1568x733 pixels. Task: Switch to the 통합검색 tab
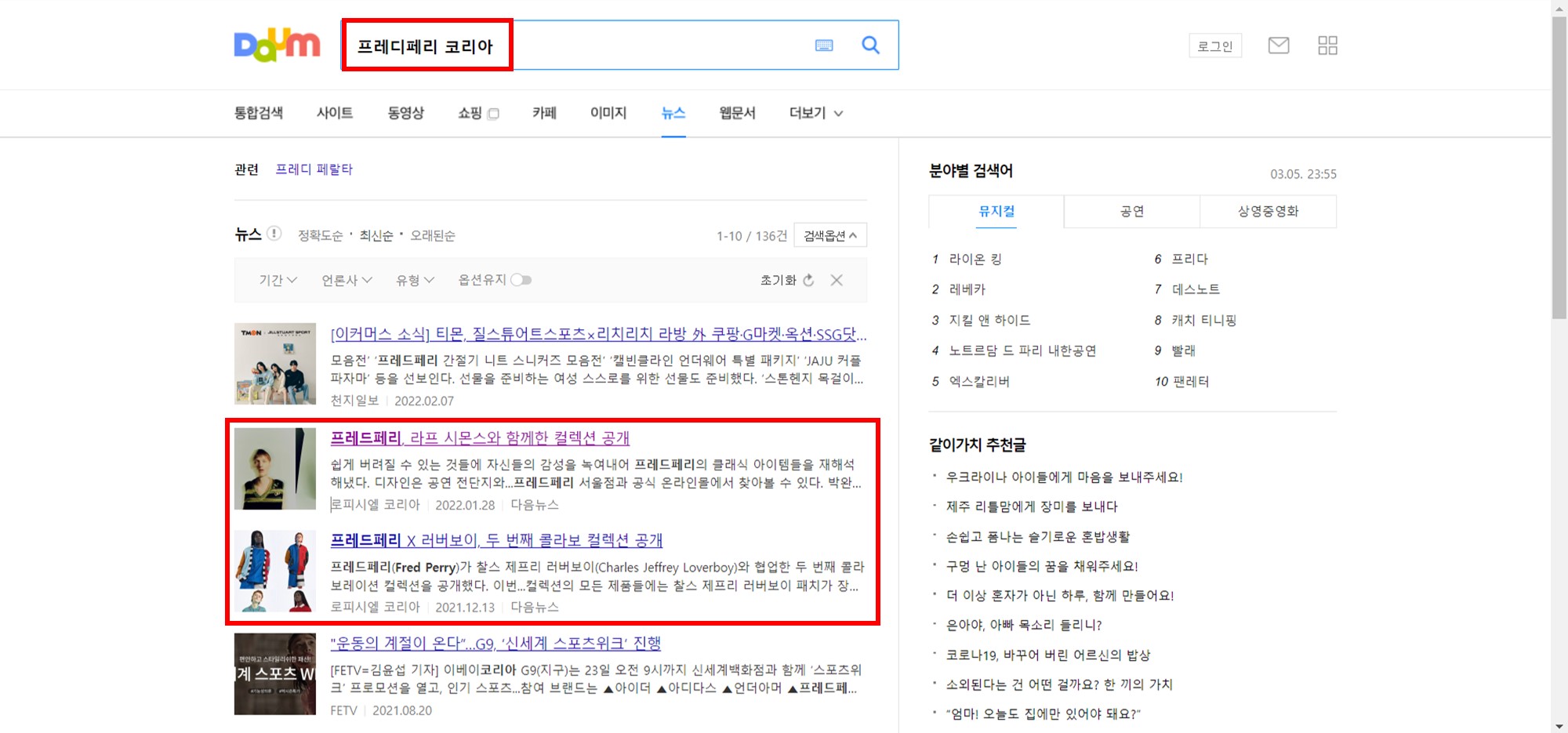coord(259,113)
